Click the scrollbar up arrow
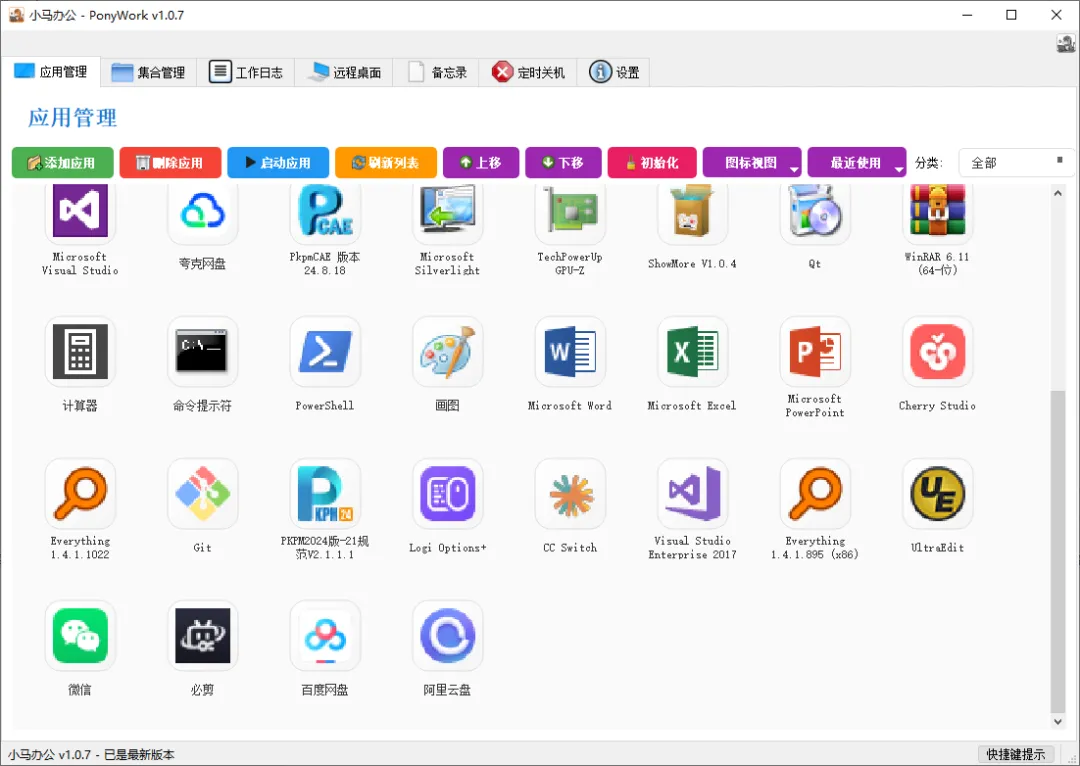This screenshot has width=1080, height=766. (1058, 194)
